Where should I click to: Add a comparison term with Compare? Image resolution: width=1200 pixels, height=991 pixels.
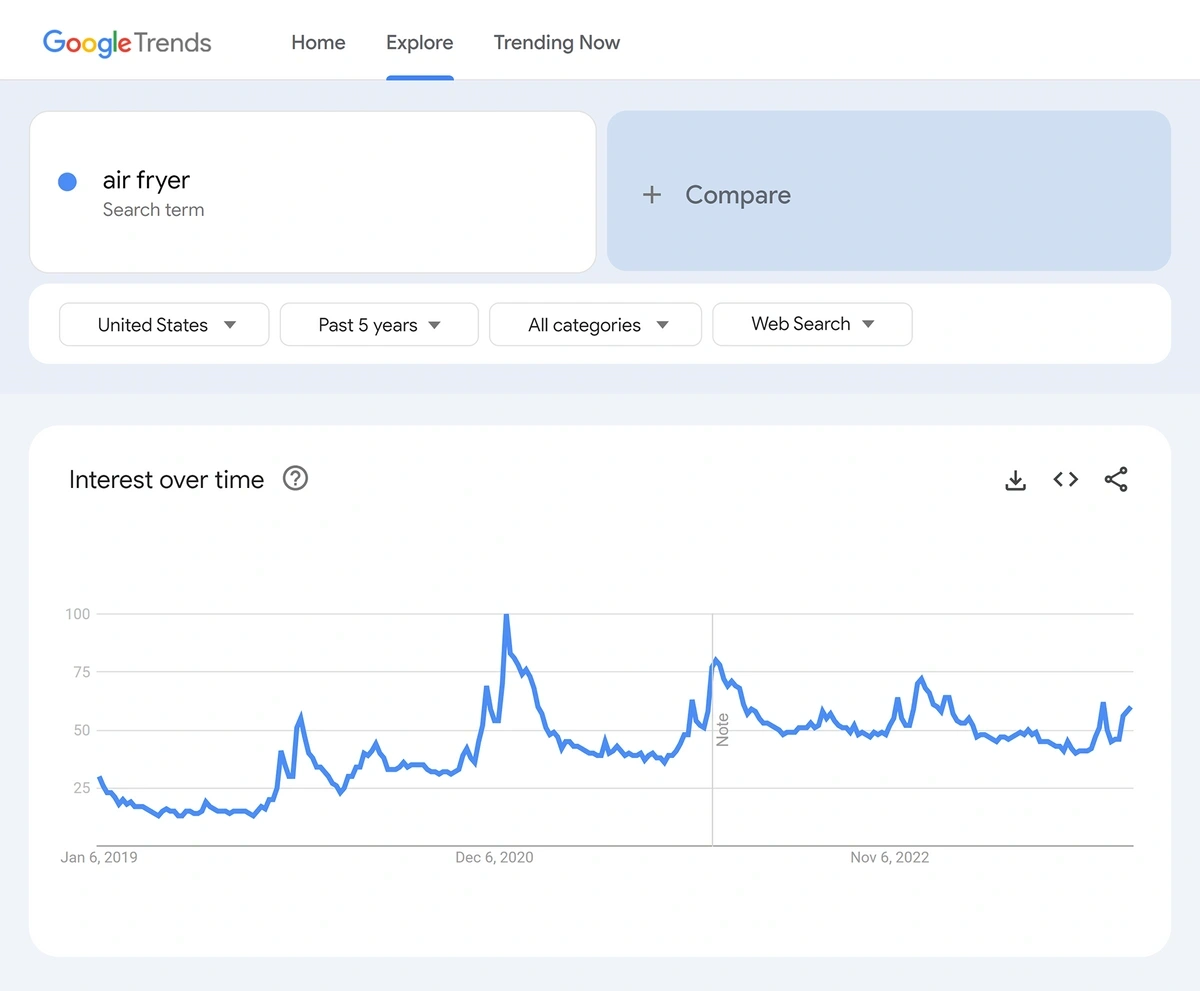click(x=889, y=191)
